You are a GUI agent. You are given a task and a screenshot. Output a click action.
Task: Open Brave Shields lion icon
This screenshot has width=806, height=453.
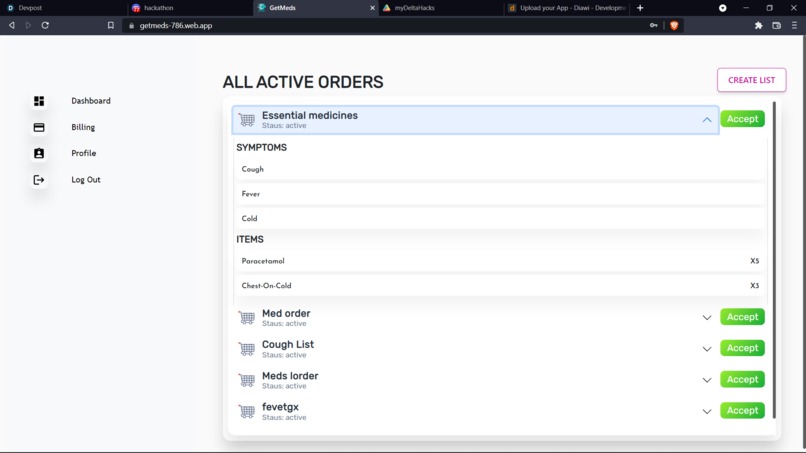tap(674, 25)
